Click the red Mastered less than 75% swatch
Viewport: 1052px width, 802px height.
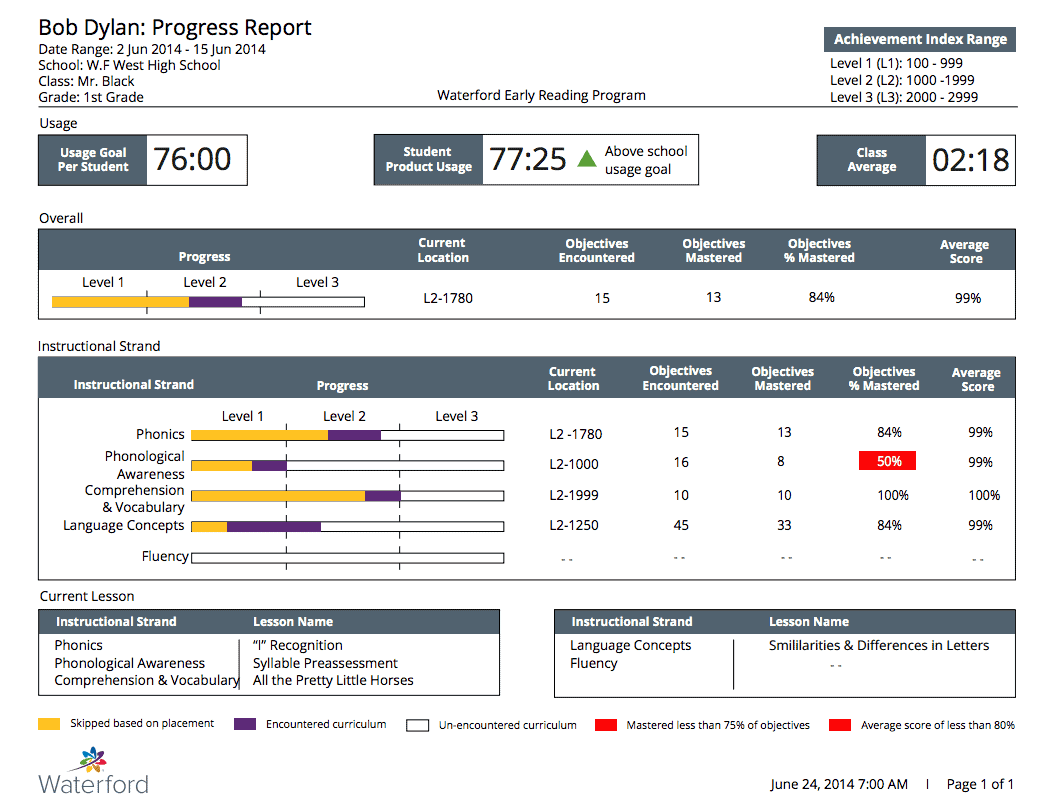pyautogui.click(x=606, y=725)
